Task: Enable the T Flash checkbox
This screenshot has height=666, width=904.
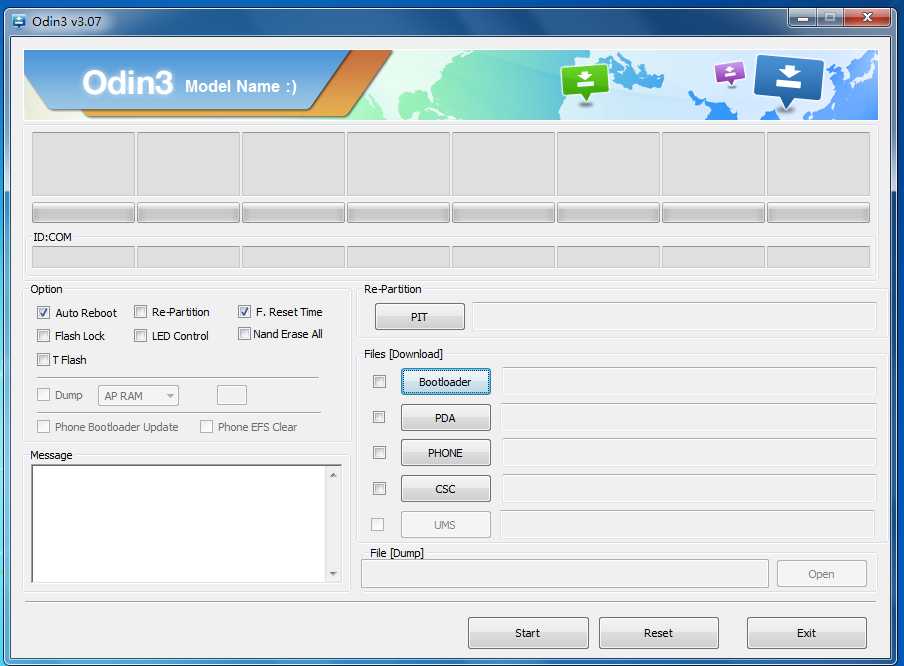Action: [x=43, y=360]
